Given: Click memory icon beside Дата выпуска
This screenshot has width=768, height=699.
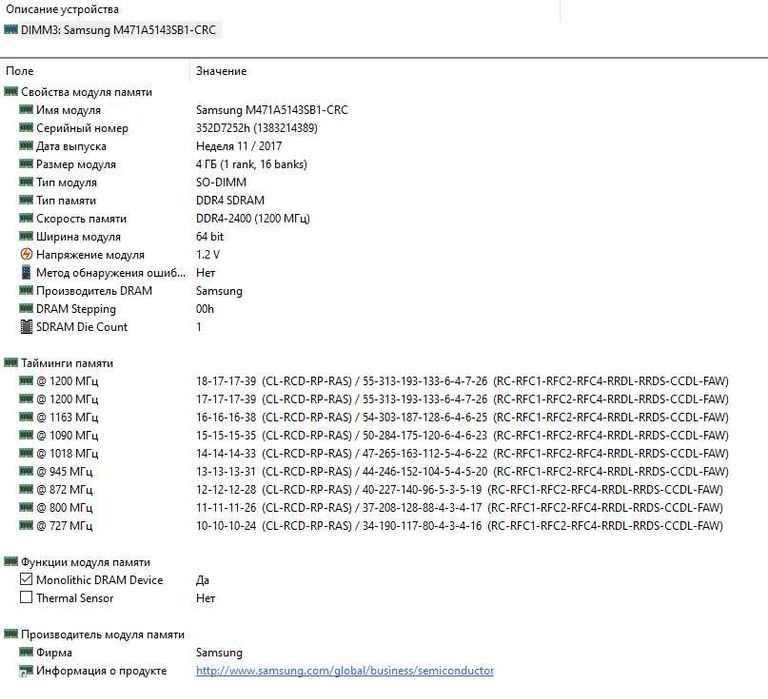Looking at the screenshot, I should [26, 145].
